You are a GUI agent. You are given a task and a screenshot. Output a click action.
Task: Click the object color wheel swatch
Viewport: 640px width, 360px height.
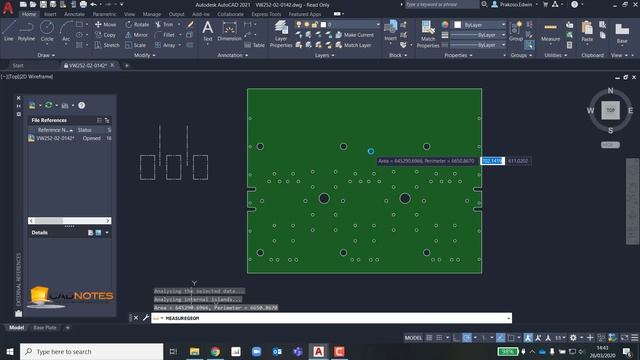pyautogui.click(x=445, y=25)
